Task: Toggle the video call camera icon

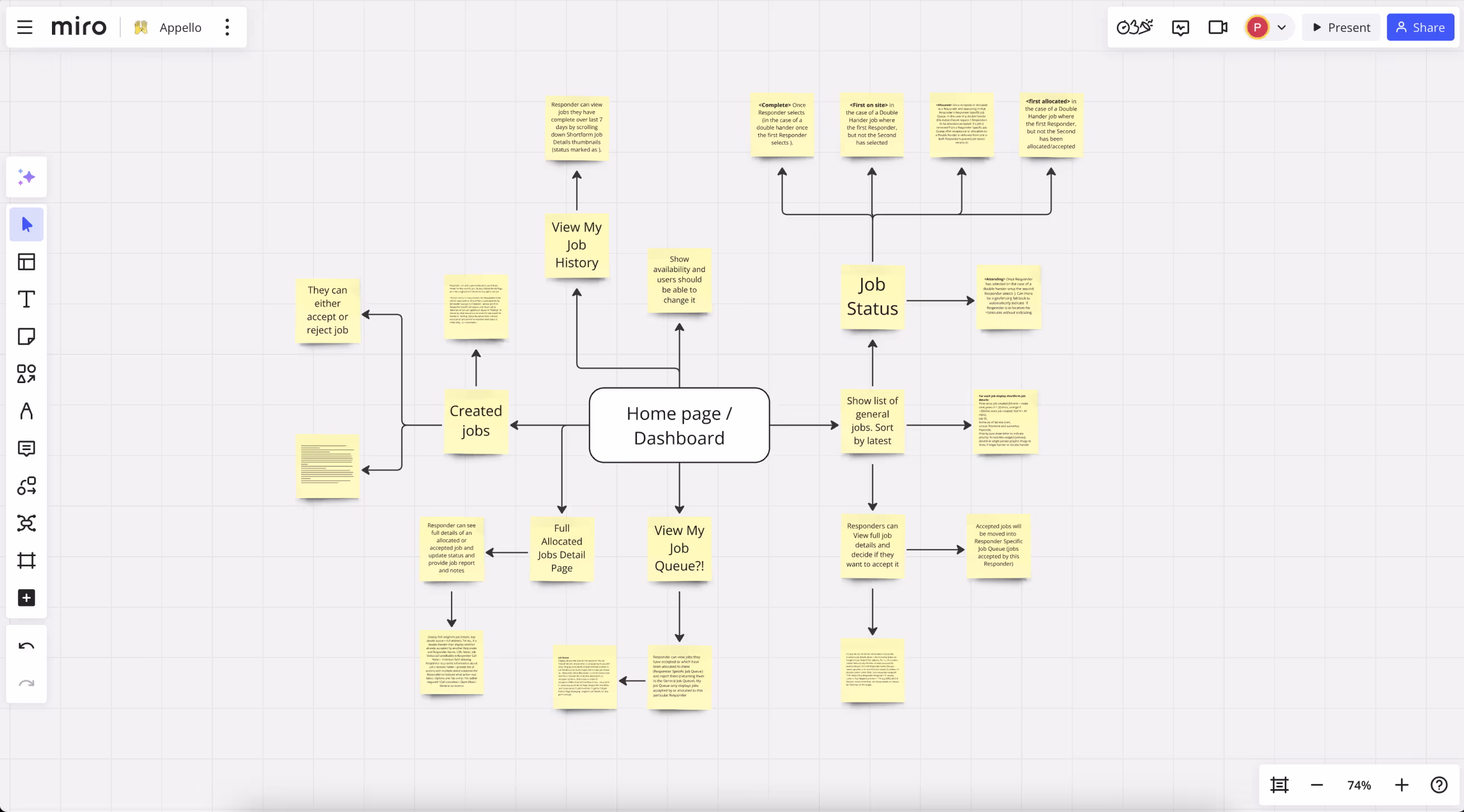Action: click(1218, 27)
